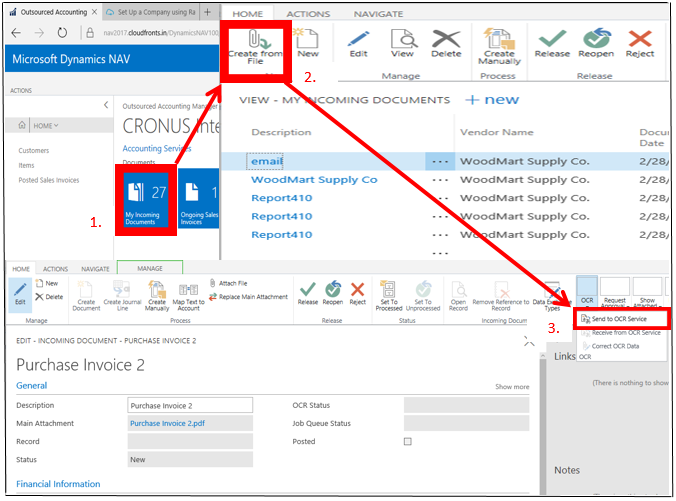The image size is (676, 501).
Task: Click the Vendor Name column header
Action: [x=497, y=132]
